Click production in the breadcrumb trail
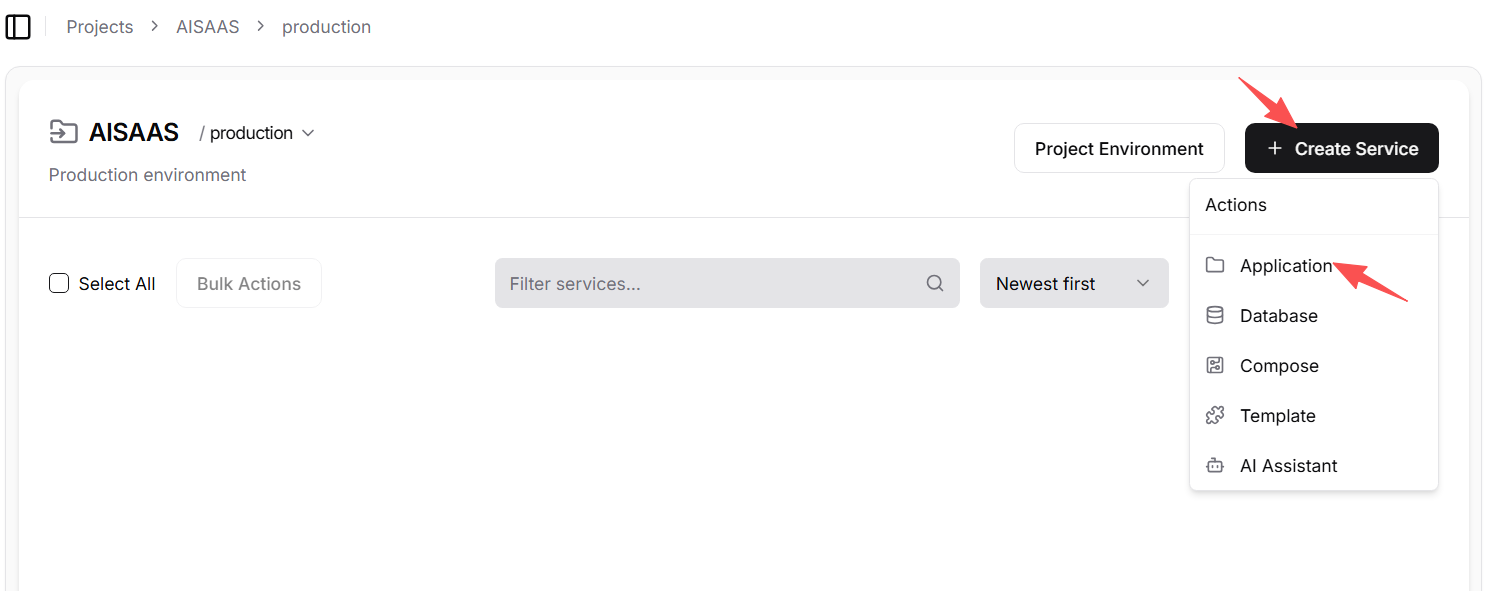Image resolution: width=1494 pixels, height=591 pixels. pos(326,27)
